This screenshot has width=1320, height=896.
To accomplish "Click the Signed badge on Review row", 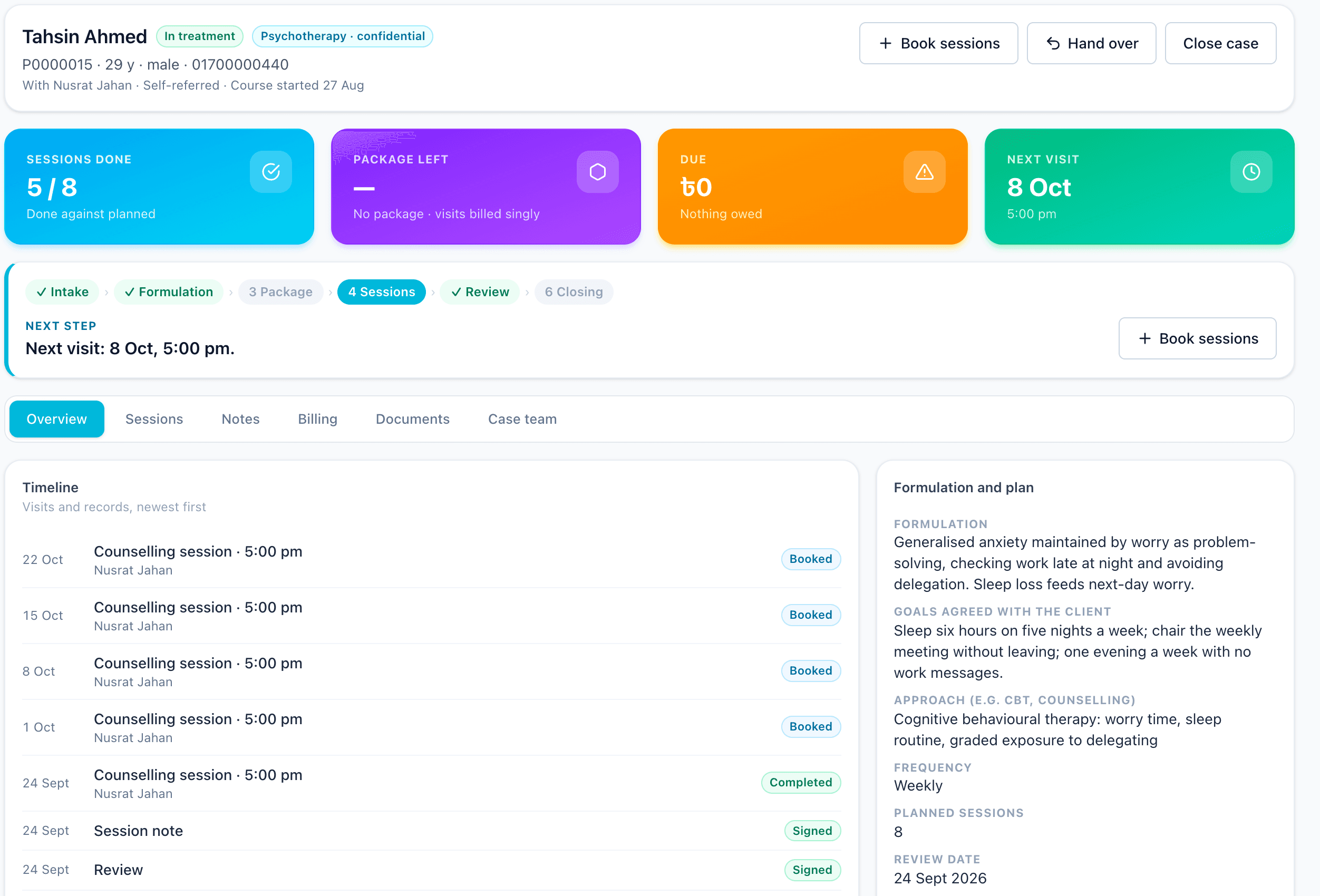I will pyautogui.click(x=812, y=870).
